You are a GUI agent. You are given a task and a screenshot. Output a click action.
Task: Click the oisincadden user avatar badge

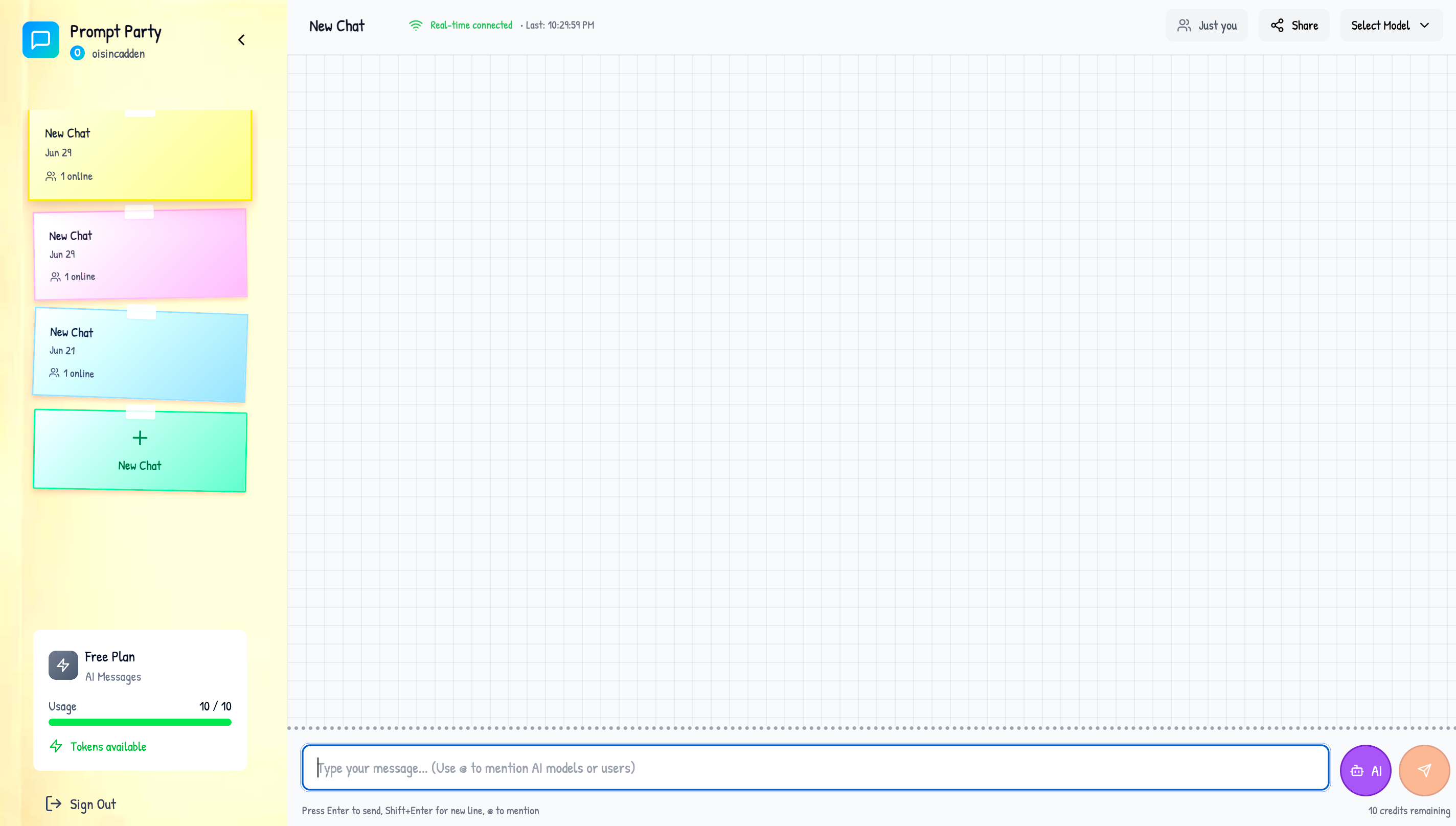pos(77,53)
